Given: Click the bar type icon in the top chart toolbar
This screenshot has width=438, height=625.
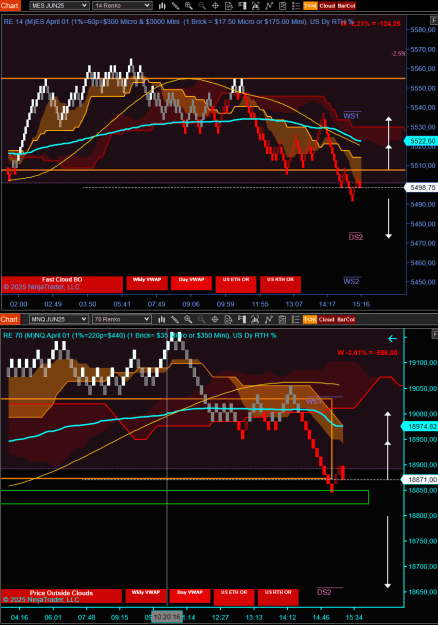Looking at the screenshot, I should coord(162,6).
